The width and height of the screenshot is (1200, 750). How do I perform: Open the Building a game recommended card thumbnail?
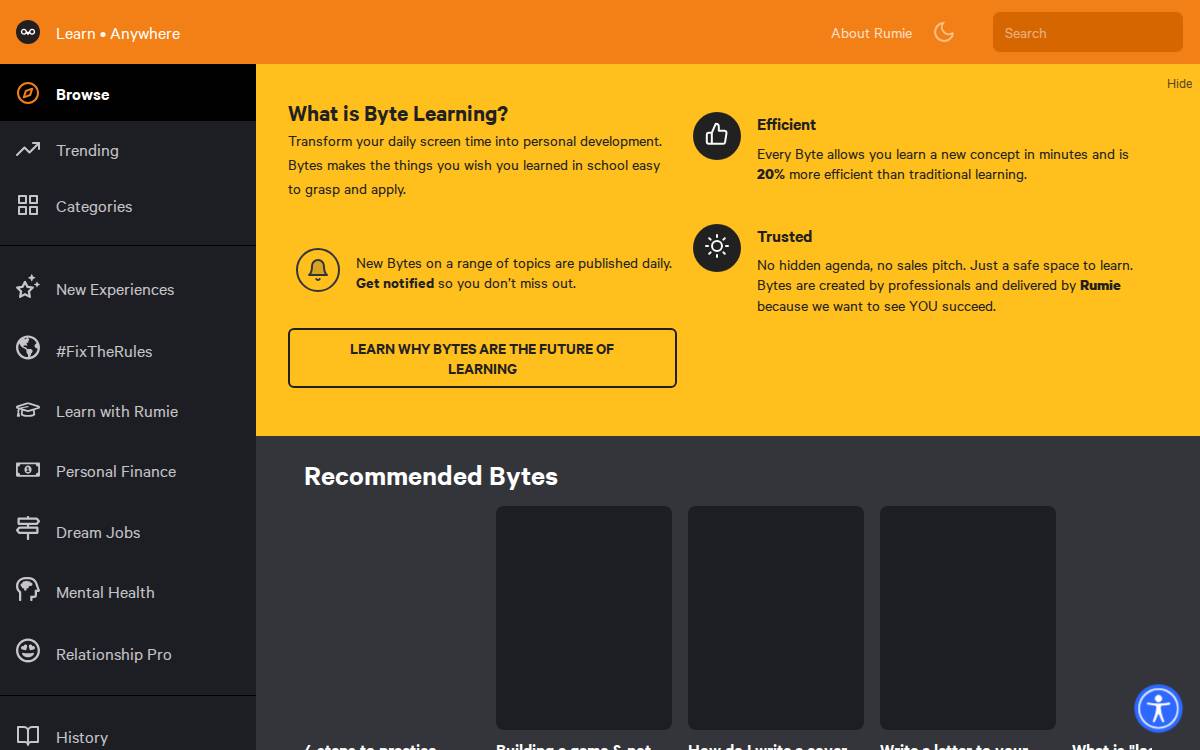point(584,618)
